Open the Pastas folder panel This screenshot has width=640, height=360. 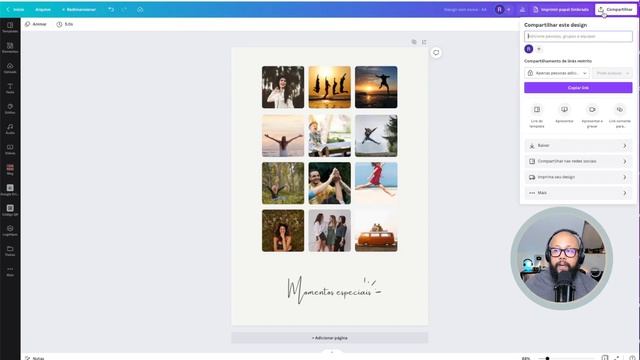[10, 251]
